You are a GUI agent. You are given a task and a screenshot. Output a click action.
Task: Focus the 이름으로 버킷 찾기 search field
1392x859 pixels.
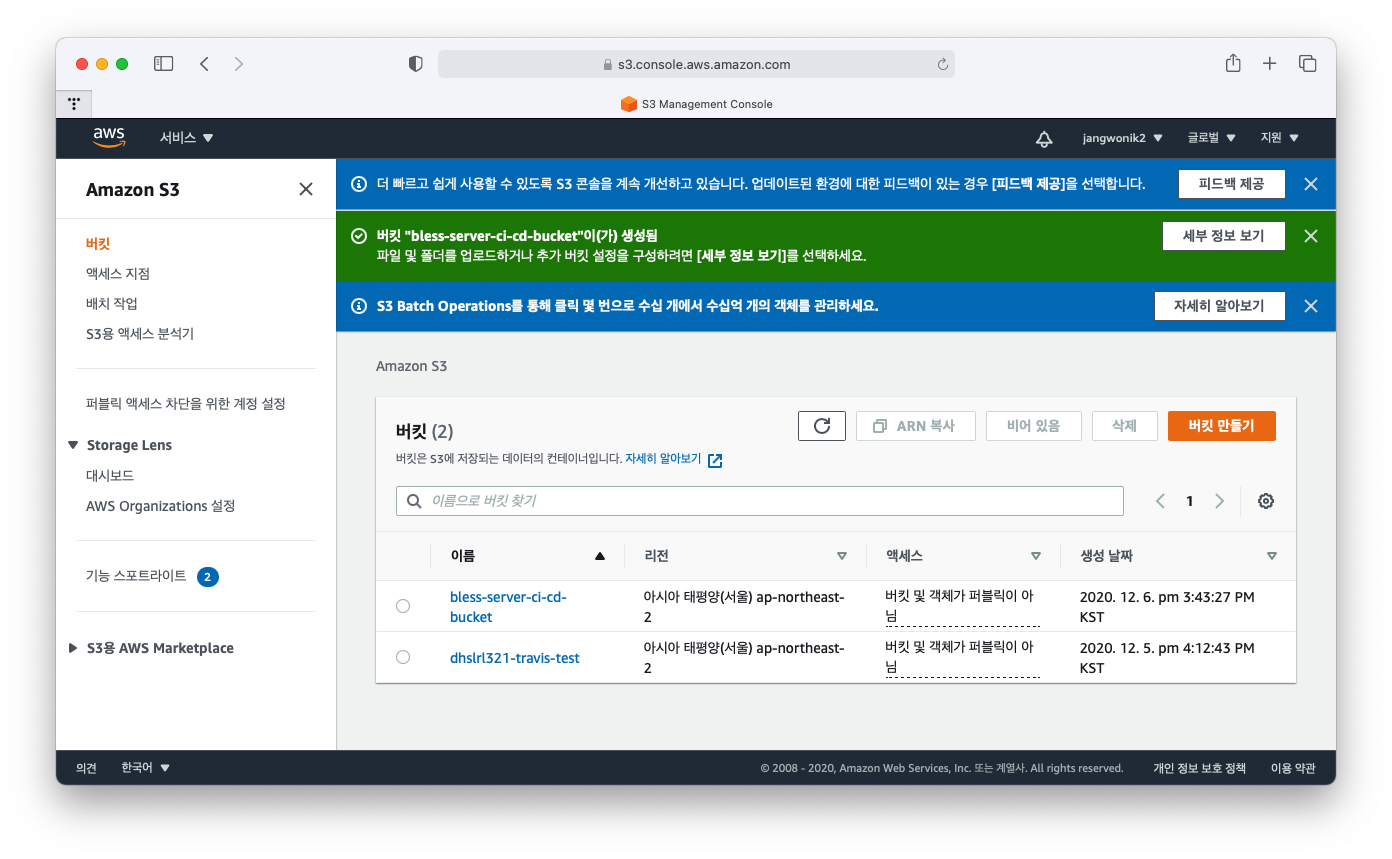(x=760, y=501)
